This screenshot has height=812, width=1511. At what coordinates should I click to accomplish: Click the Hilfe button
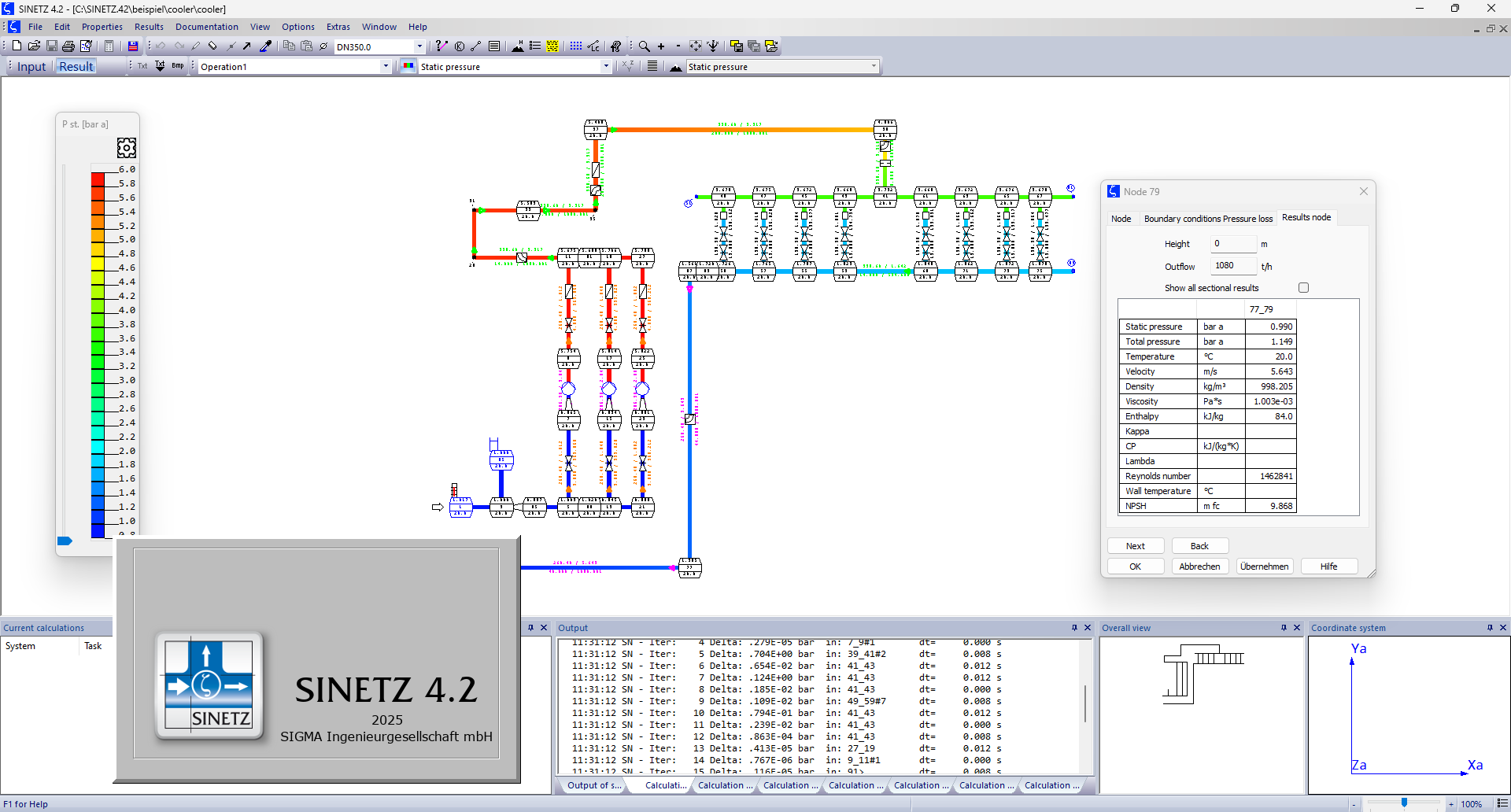click(x=1329, y=567)
